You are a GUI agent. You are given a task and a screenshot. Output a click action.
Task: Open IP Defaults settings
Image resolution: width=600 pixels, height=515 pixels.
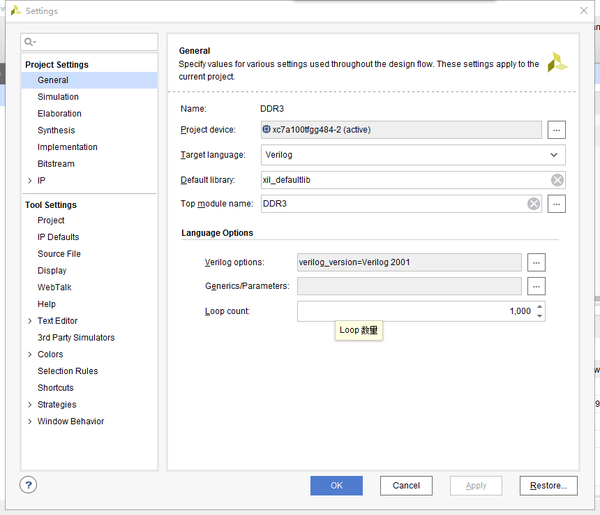pos(58,237)
